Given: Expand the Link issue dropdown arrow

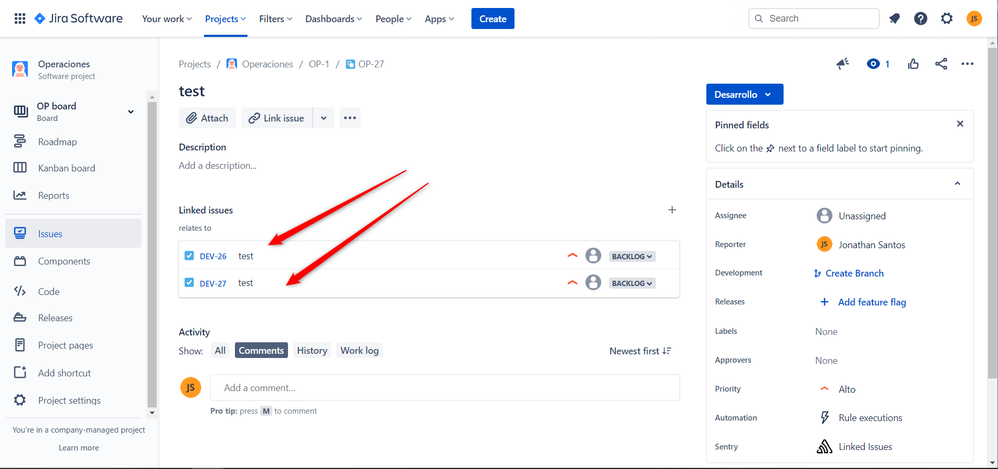Looking at the screenshot, I should coord(323,118).
